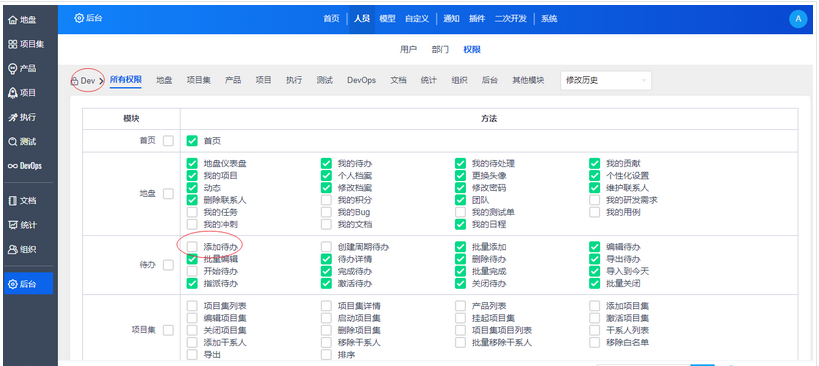The height and width of the screenshot is (366, 819).
Task: Open 项目集 in the sidebar
Action: pyautogui.click(x=26, y=44)
